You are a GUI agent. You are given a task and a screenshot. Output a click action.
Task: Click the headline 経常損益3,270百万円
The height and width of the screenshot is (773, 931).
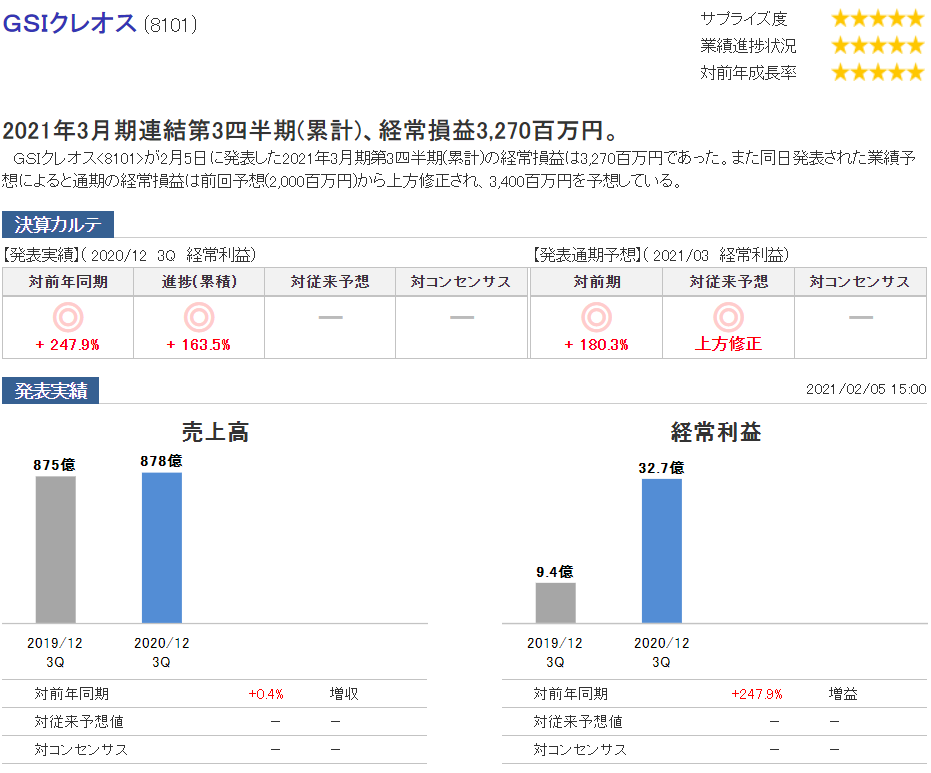point(499,130)
